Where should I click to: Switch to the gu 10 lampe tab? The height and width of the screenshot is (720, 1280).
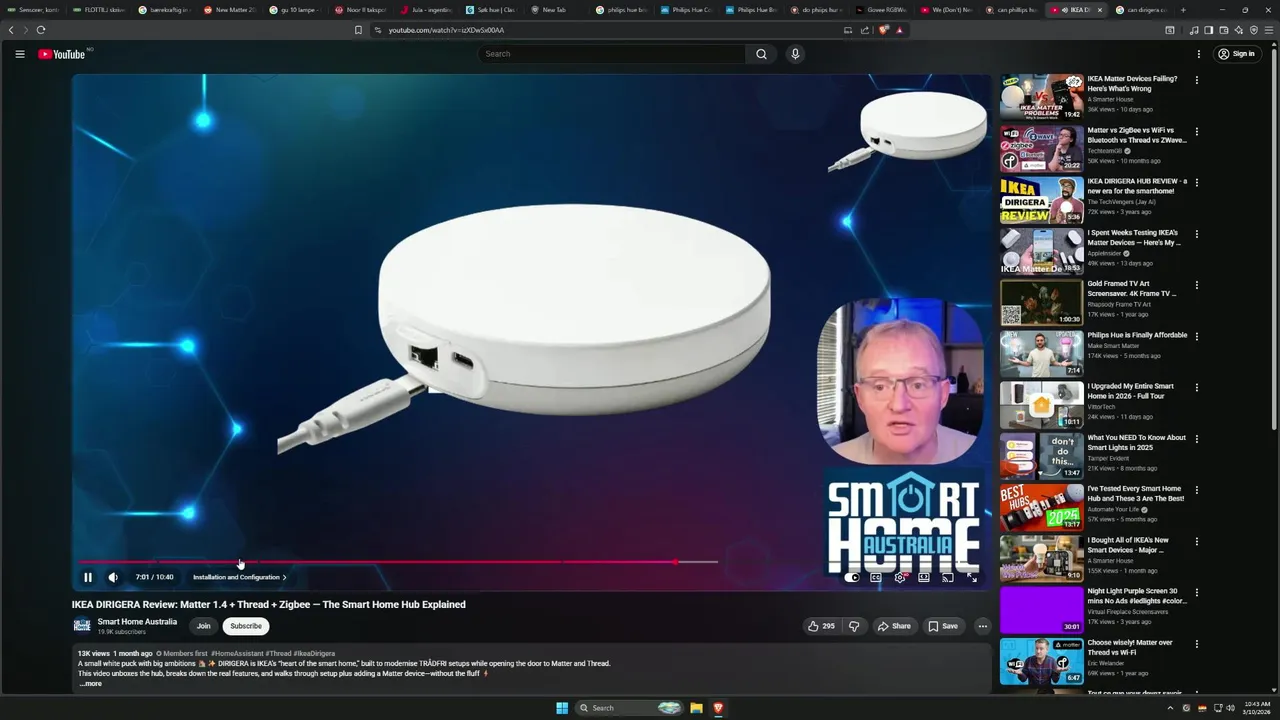295,10
